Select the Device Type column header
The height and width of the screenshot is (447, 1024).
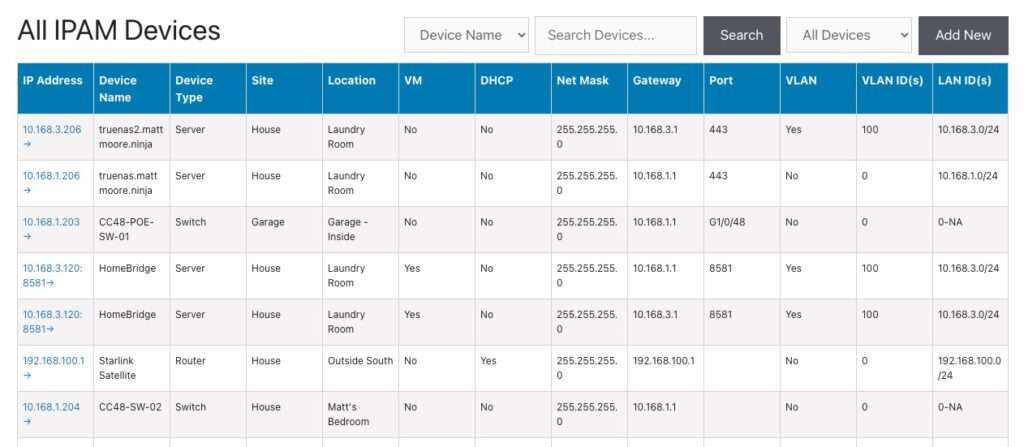pyautogui.click(x=194, y=88)
